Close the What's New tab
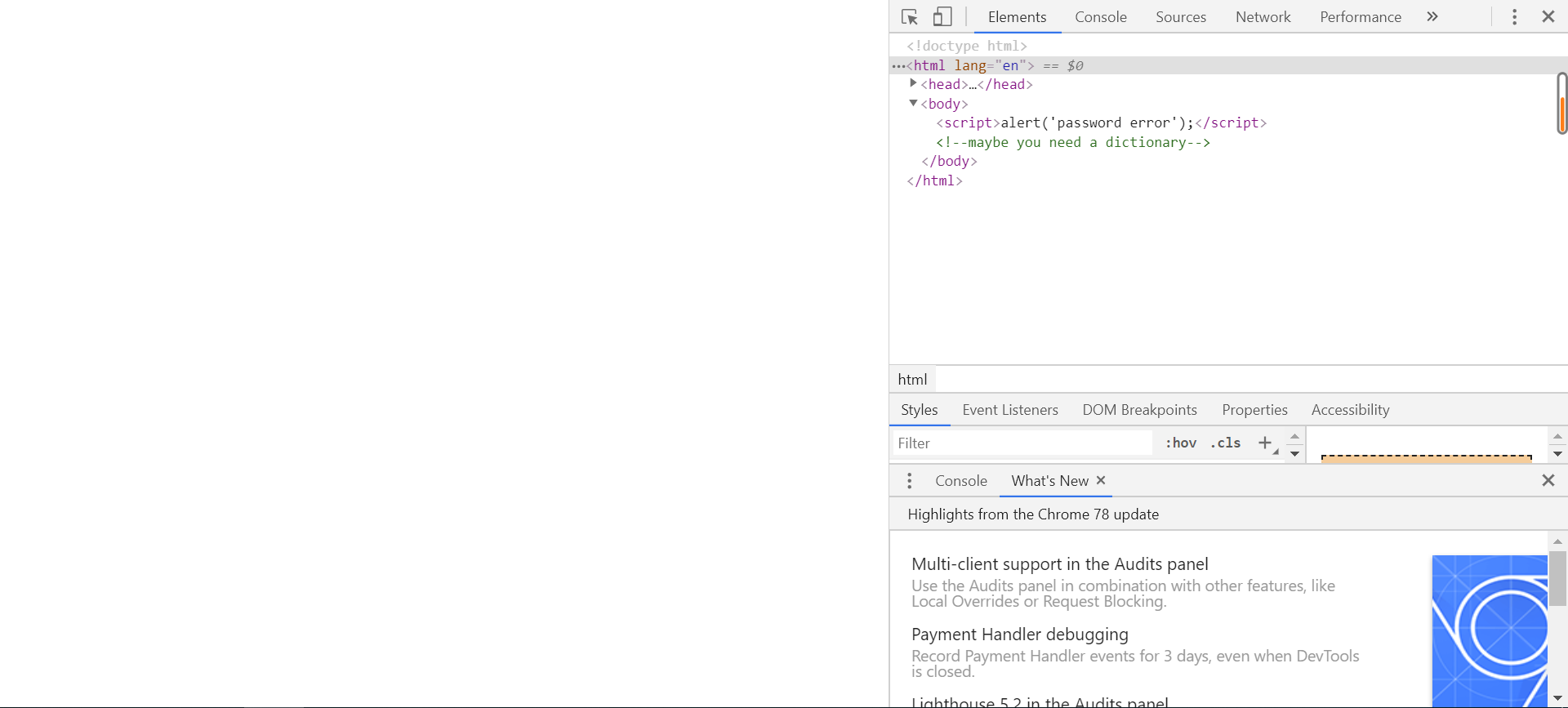The image size is (1568, 708). [1101, 480]
